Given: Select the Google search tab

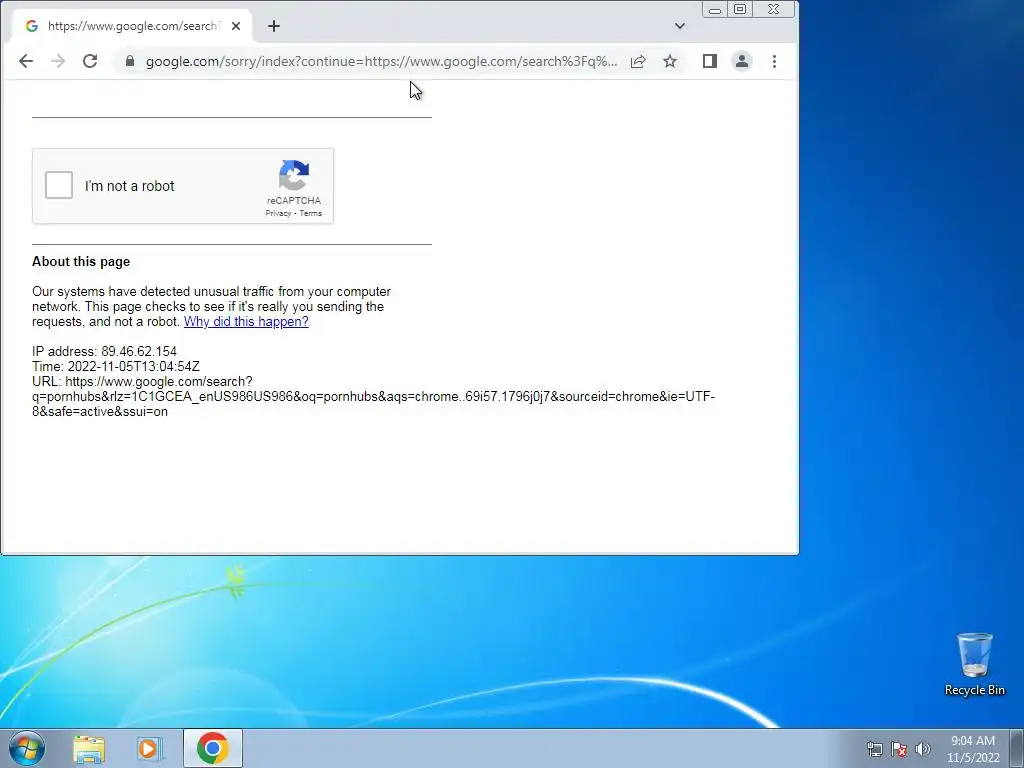Looking at the screenshot, I should pyautogui.click(x=133, y=26).
